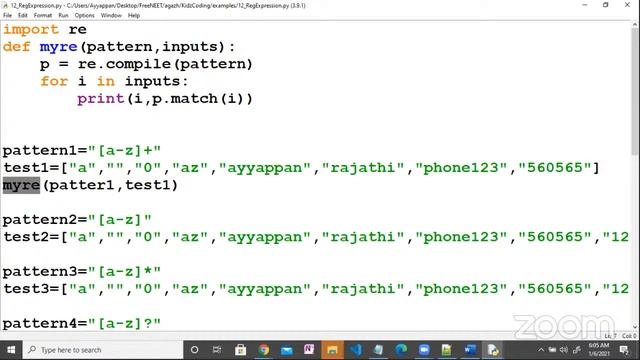Screen dimensions: 640x360
Task: Click 'pattern1' assignment line
Action: 82,151
